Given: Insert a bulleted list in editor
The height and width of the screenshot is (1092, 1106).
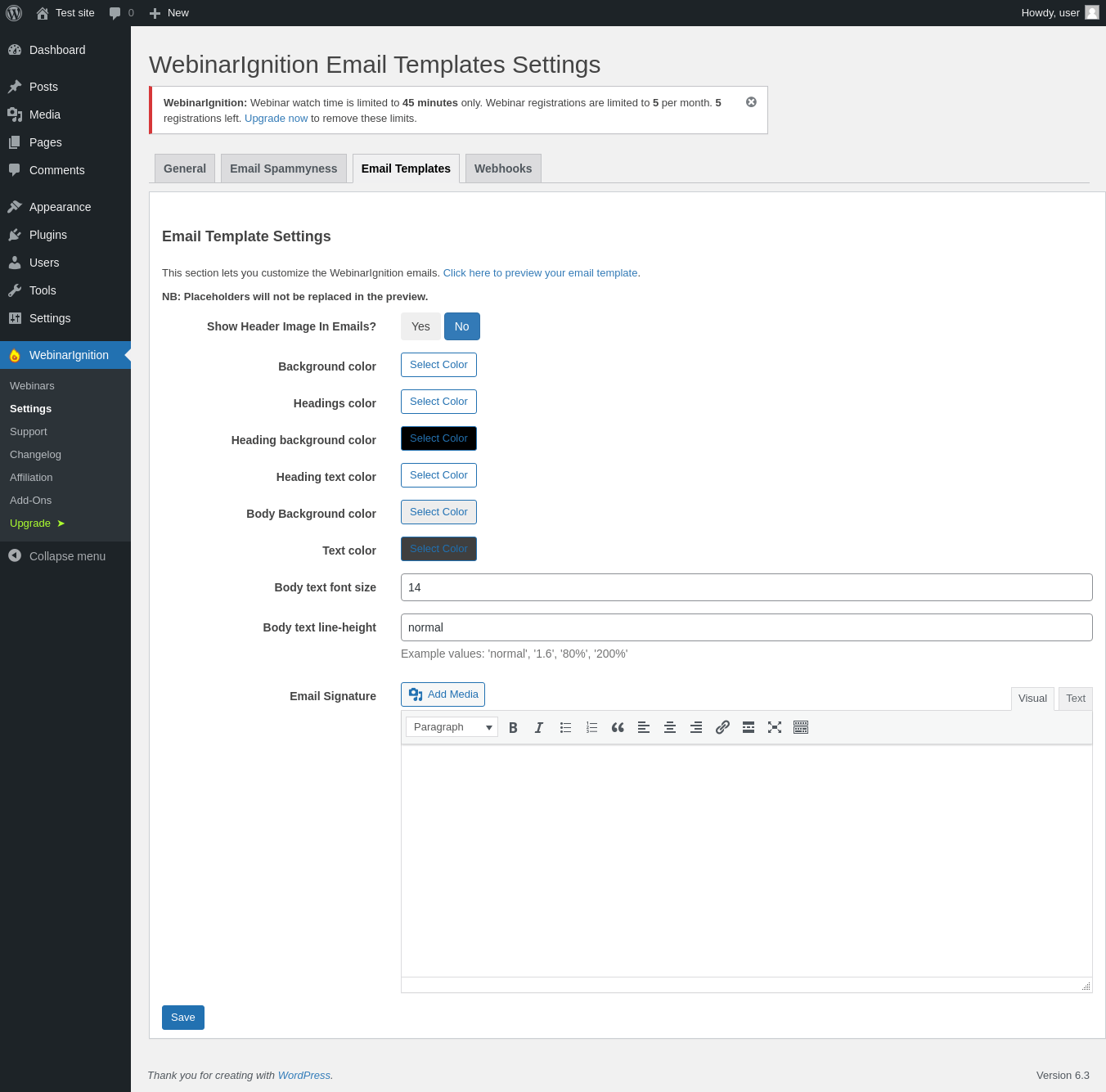Looking at the screenshot, I should (x=565, y=727).
